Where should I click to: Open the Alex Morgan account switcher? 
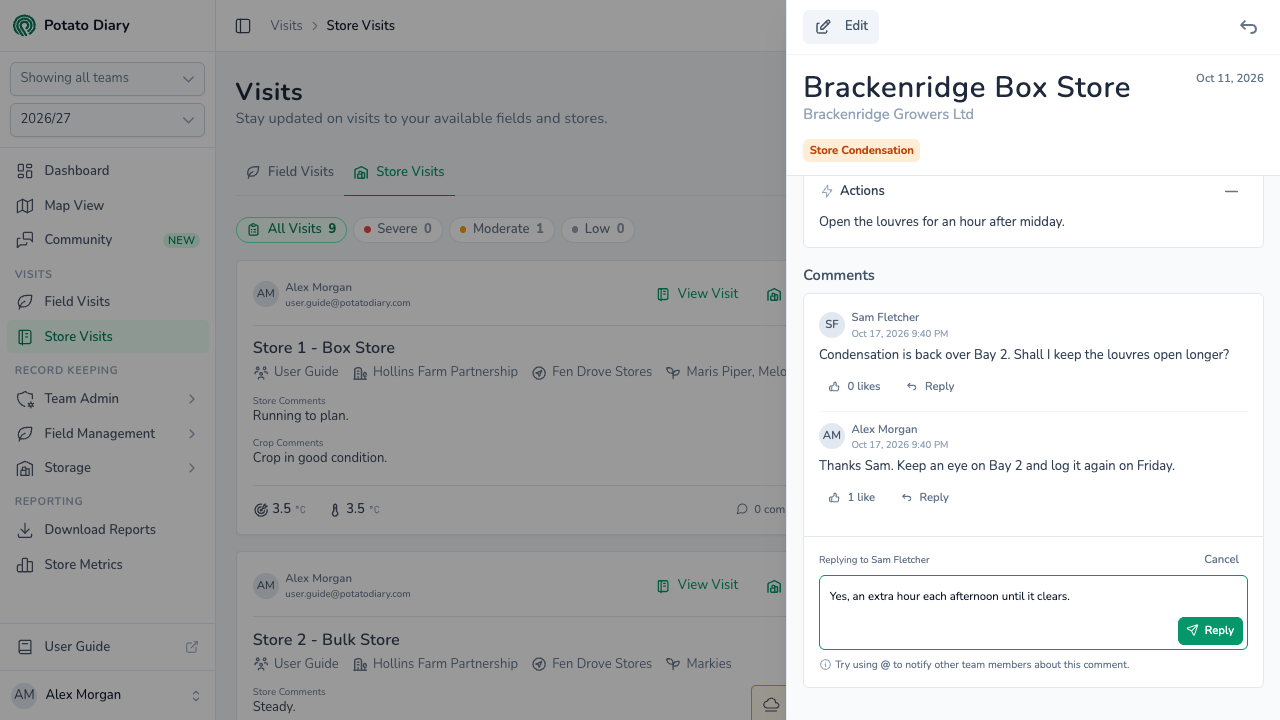pos(107,695)
